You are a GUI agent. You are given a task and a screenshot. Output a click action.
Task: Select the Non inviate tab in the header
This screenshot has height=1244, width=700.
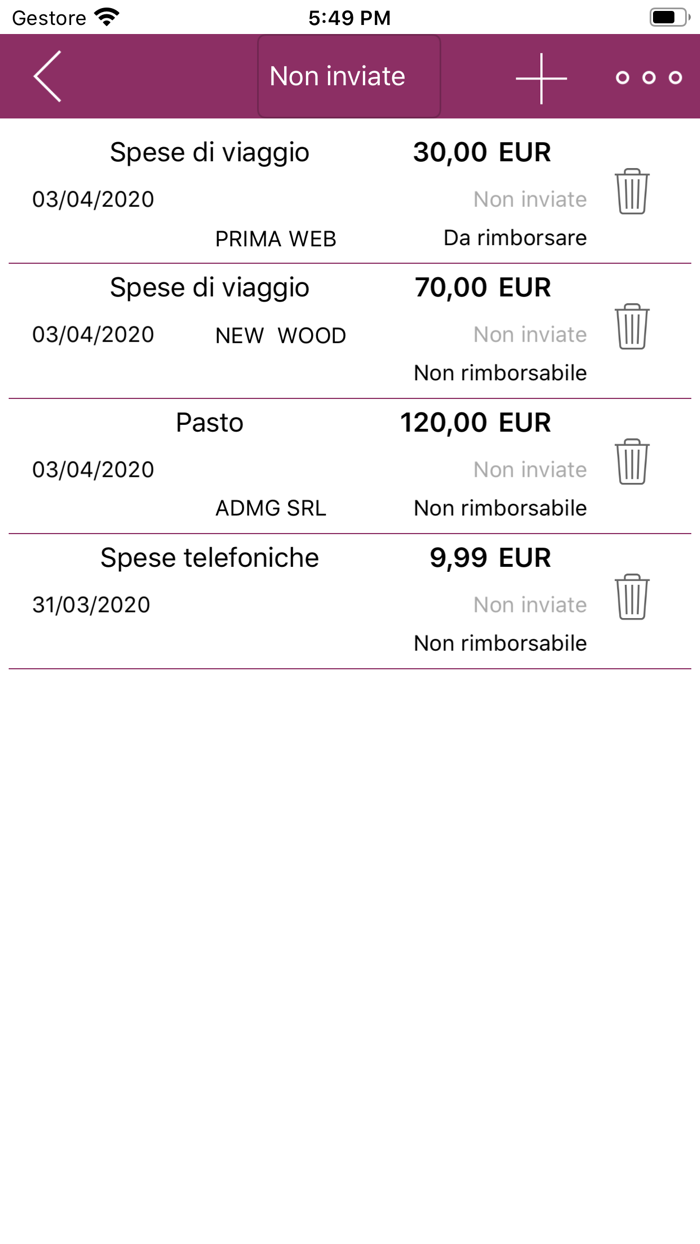tap(348, 76)
